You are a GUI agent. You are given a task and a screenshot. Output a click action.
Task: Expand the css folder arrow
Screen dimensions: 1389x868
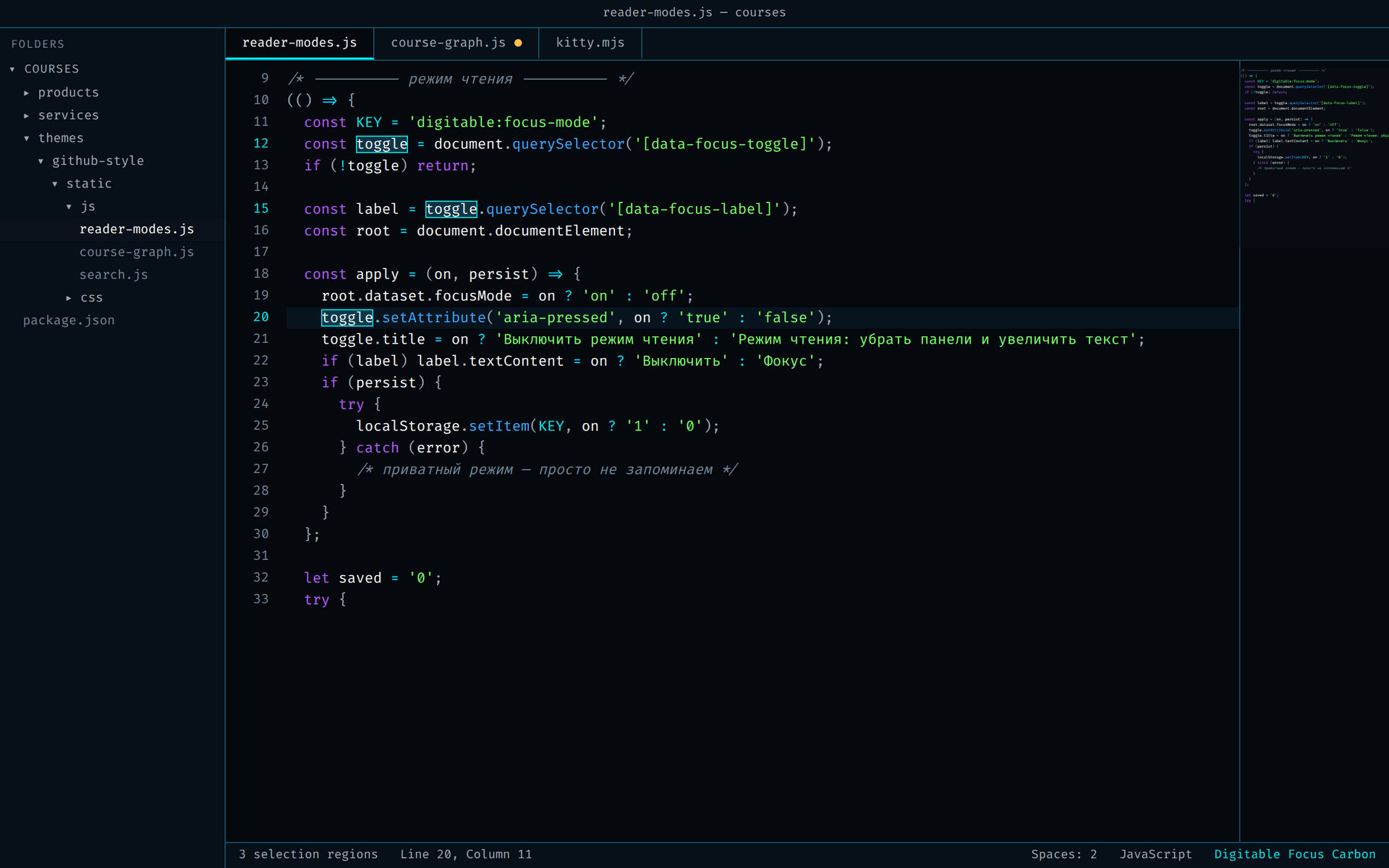pyautogui.click(x=69, y=298)
